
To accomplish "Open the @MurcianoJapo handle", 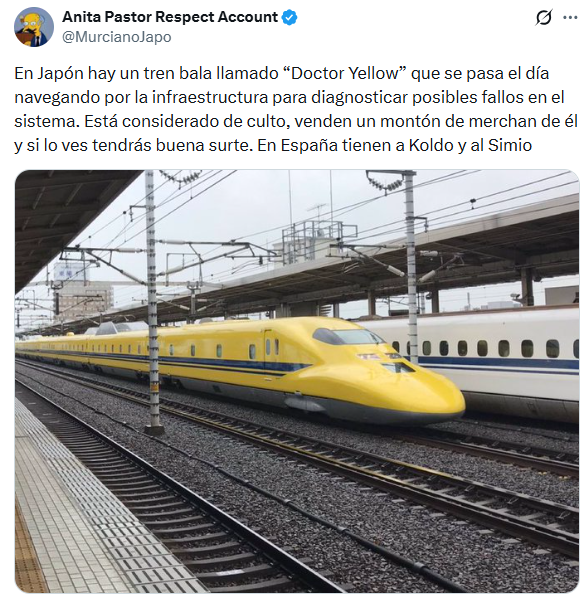I will coord(117,37).
